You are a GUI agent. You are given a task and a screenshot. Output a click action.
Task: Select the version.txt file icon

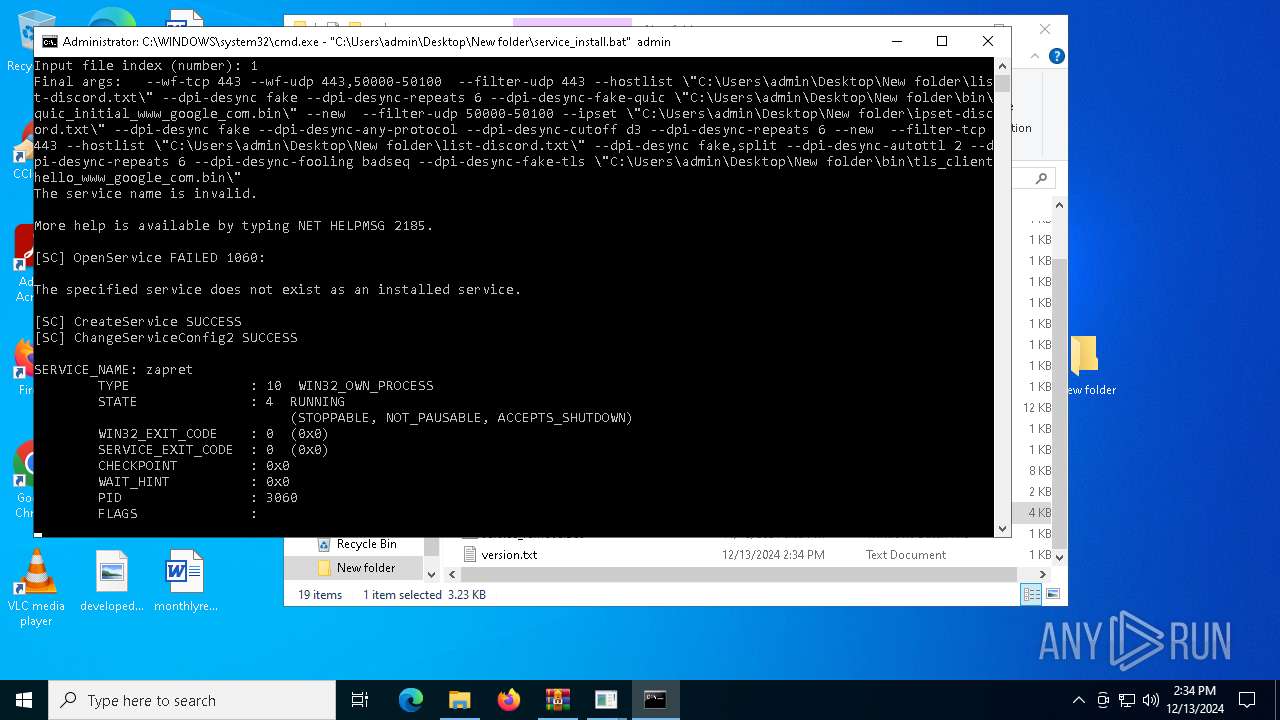pos(470,554)
